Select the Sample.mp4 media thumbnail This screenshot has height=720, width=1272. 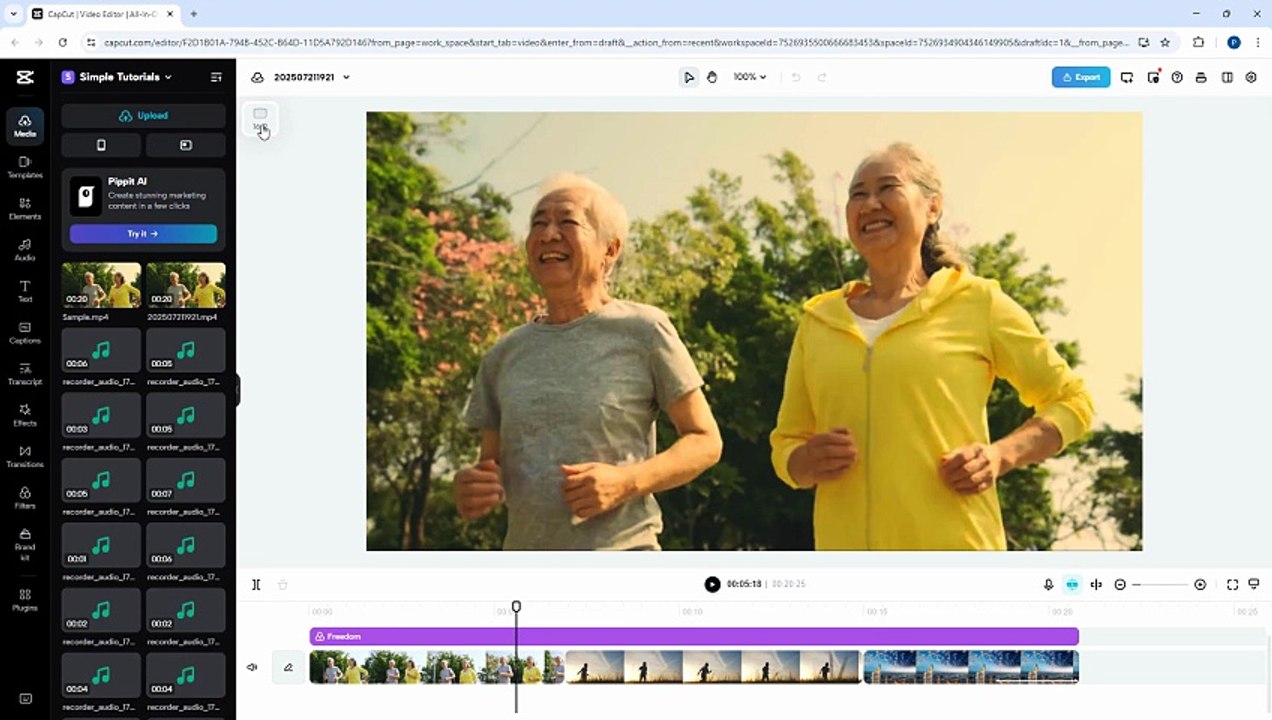[x=101, y=285]
